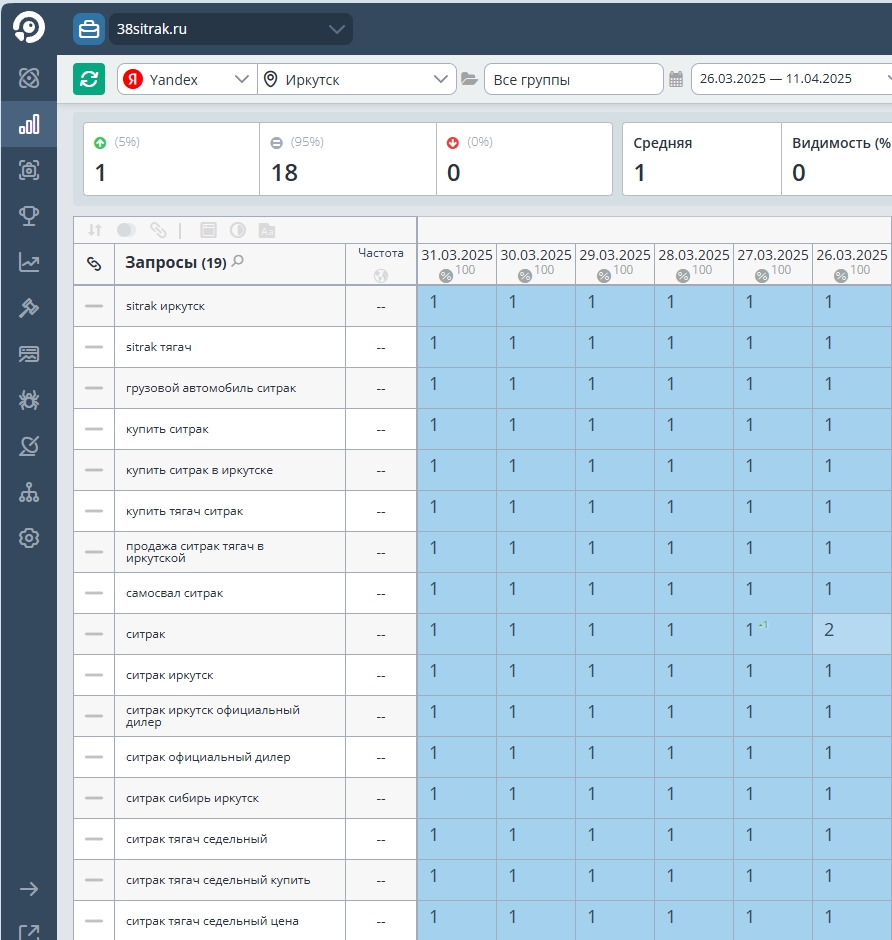Viewport: 892px width, 940px height.
Task: Click the Частота column header
Action: (x=380, y=254)
